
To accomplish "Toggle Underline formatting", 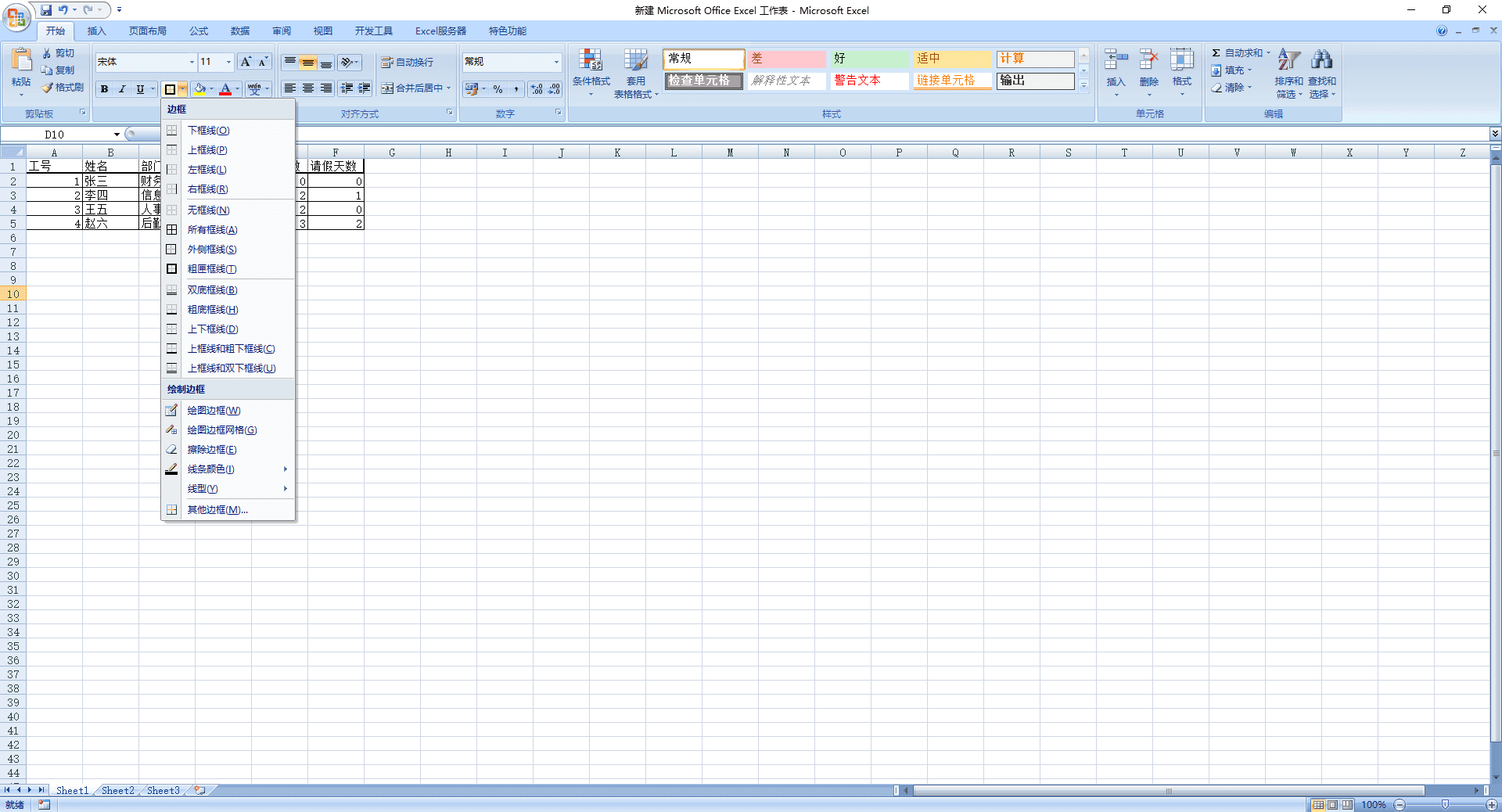I will click(x=140, y=89).
